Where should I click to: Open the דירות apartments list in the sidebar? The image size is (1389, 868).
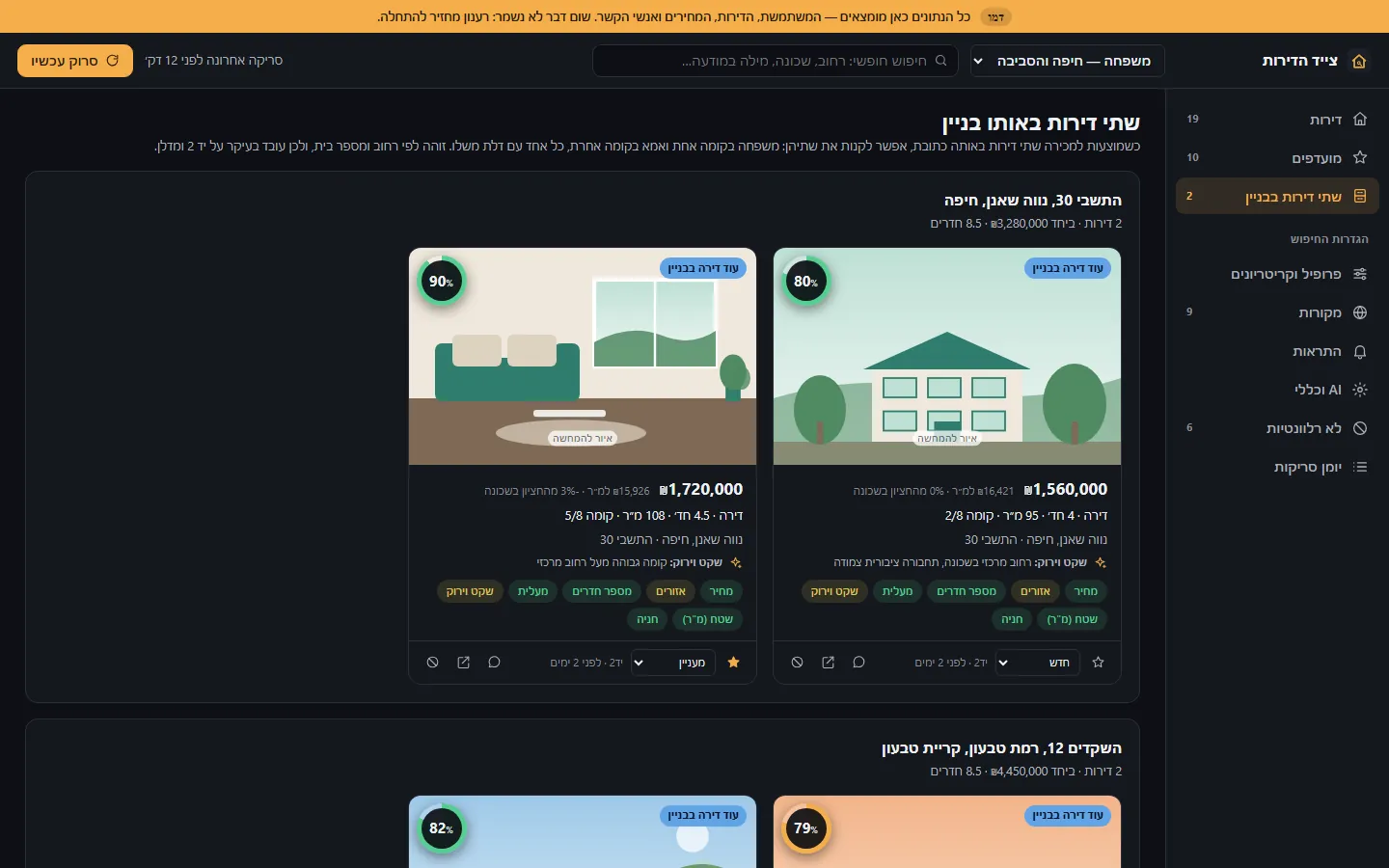pyautogui.click(x=1277, y=120)
